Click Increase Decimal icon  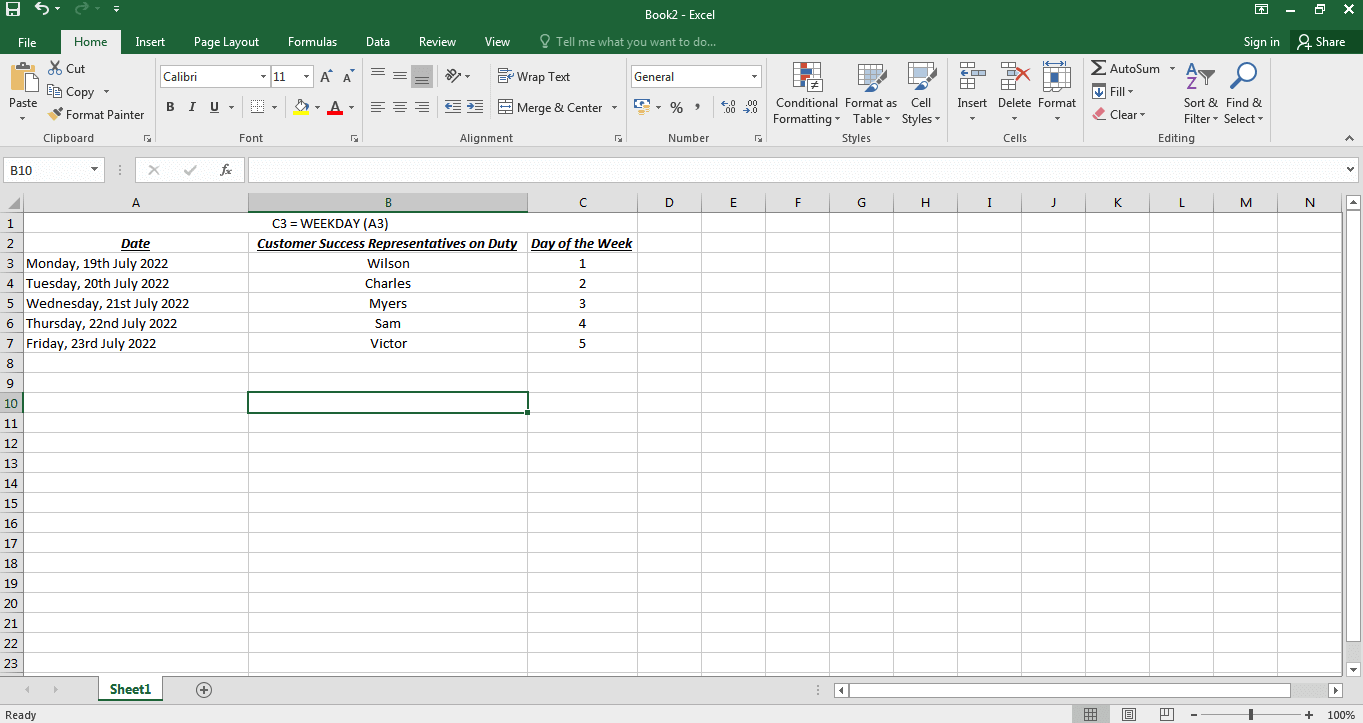coord(728,107)
